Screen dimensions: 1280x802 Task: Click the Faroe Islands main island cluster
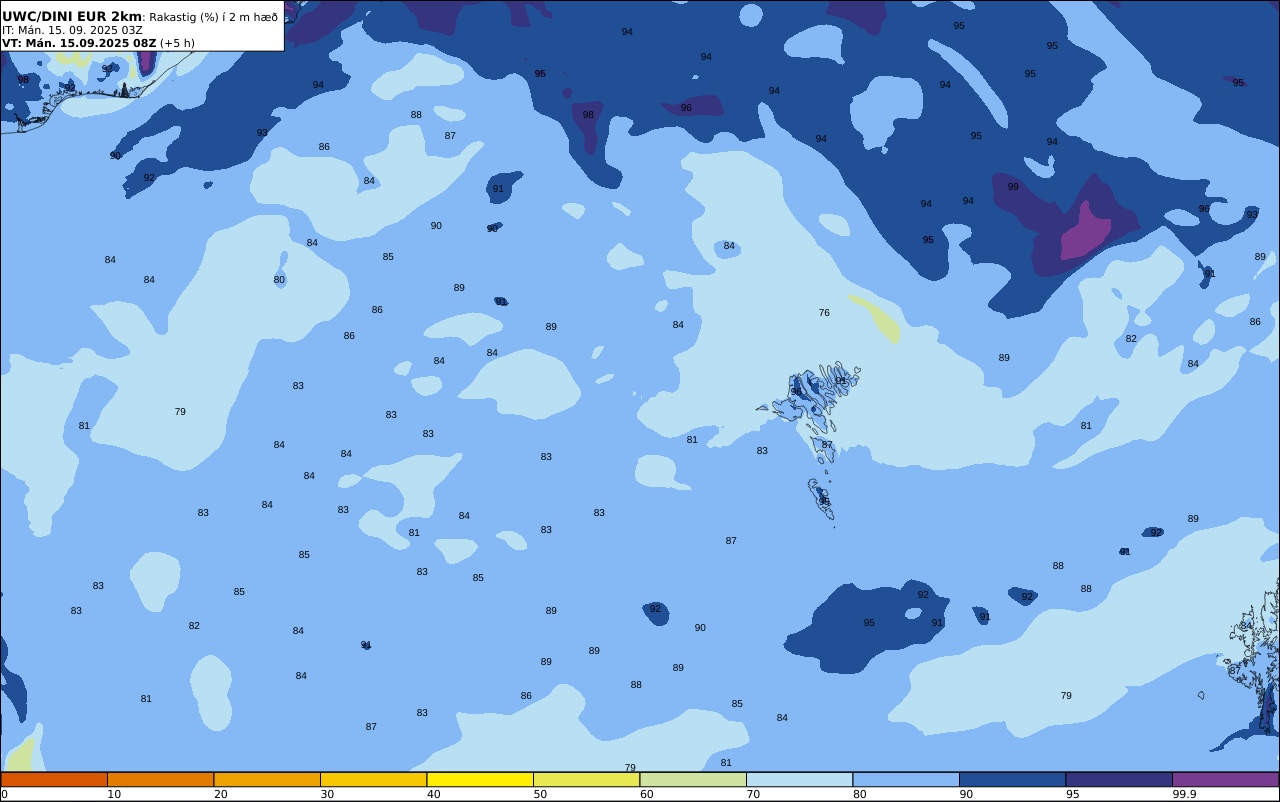pos(812,397)
